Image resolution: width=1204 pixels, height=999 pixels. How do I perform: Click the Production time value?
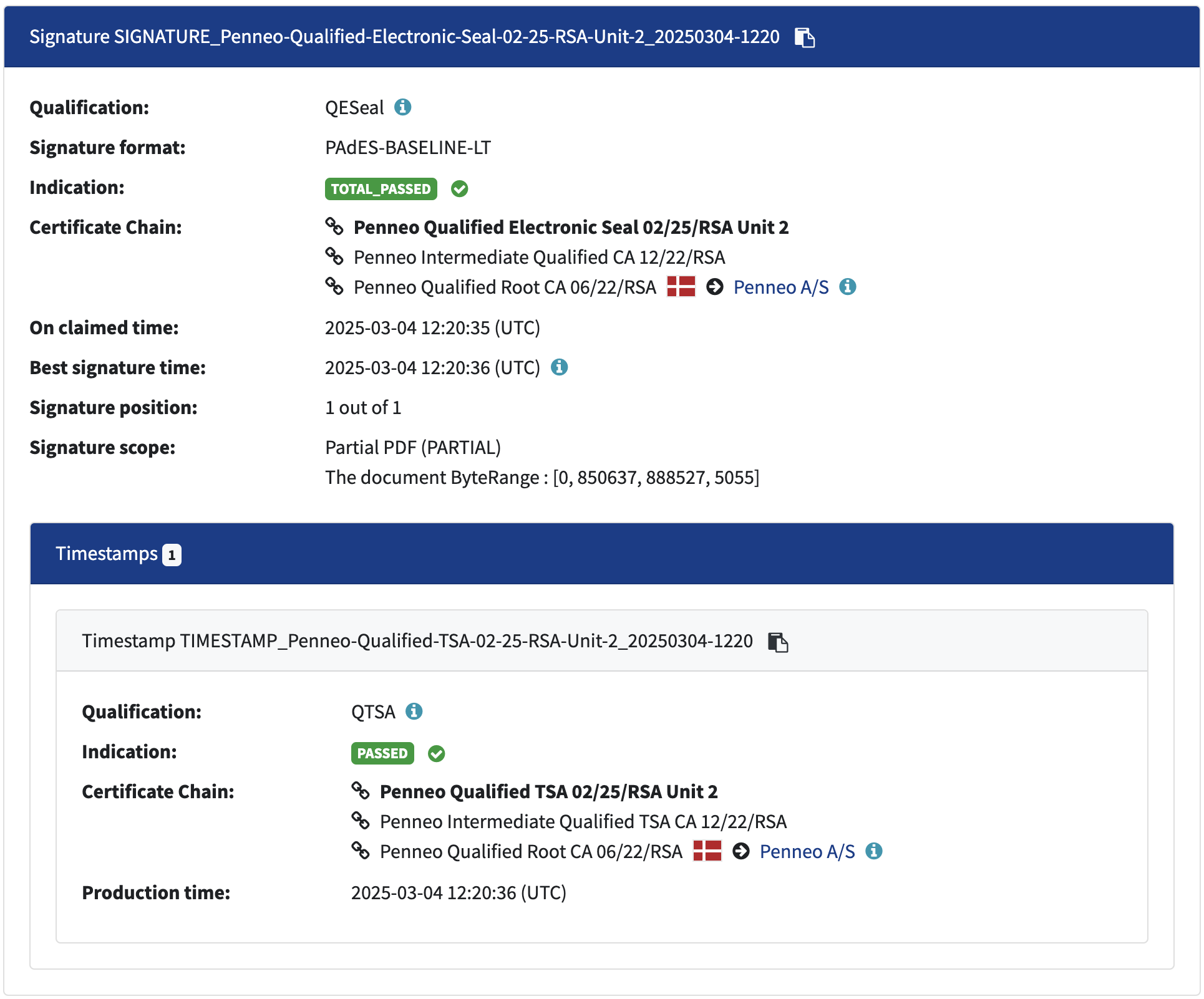click(x=459, y=893)
